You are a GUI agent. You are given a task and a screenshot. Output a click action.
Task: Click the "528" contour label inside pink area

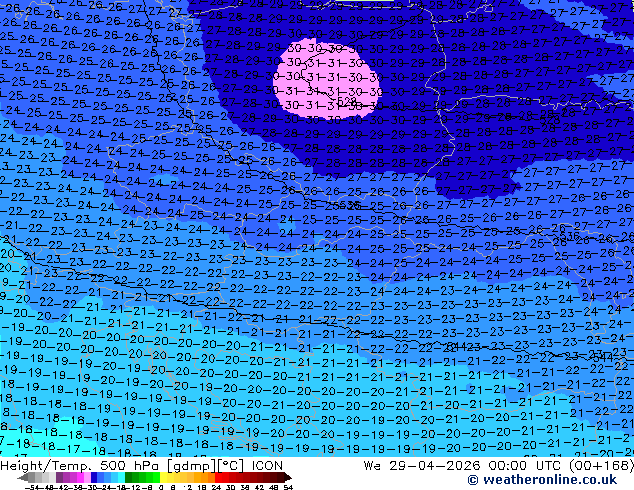coord(347,100)
